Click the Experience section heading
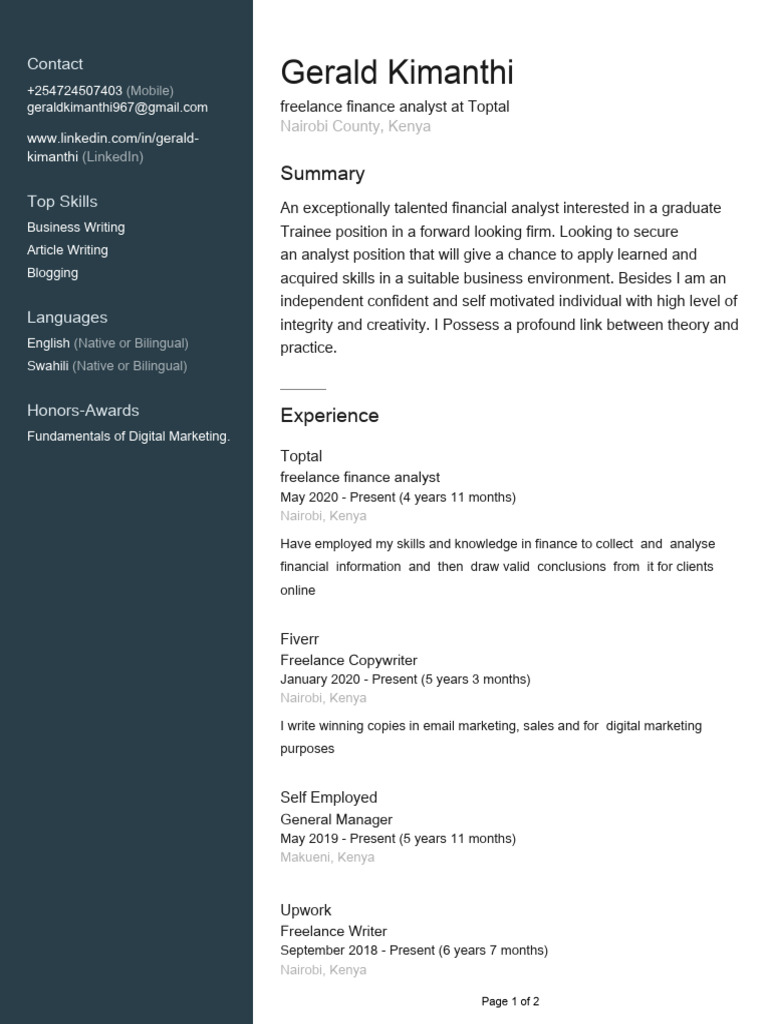Screen dimensions: 768x1024 tap(330, 416)
